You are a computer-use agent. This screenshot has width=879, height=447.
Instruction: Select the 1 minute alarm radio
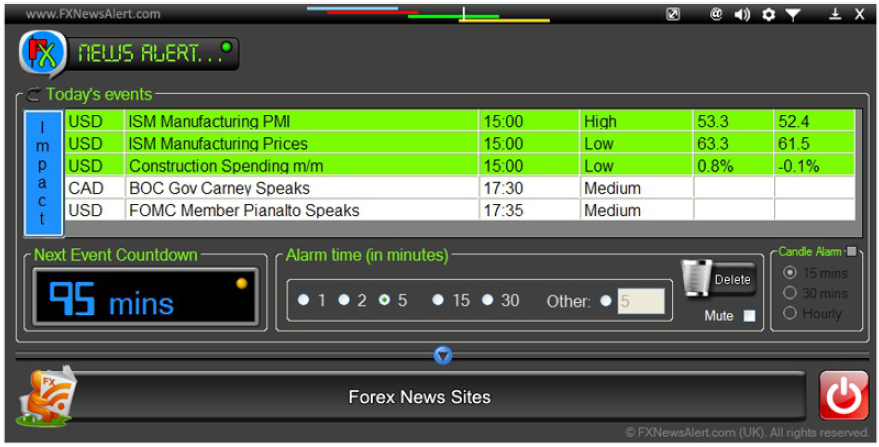tap(303, 300)
